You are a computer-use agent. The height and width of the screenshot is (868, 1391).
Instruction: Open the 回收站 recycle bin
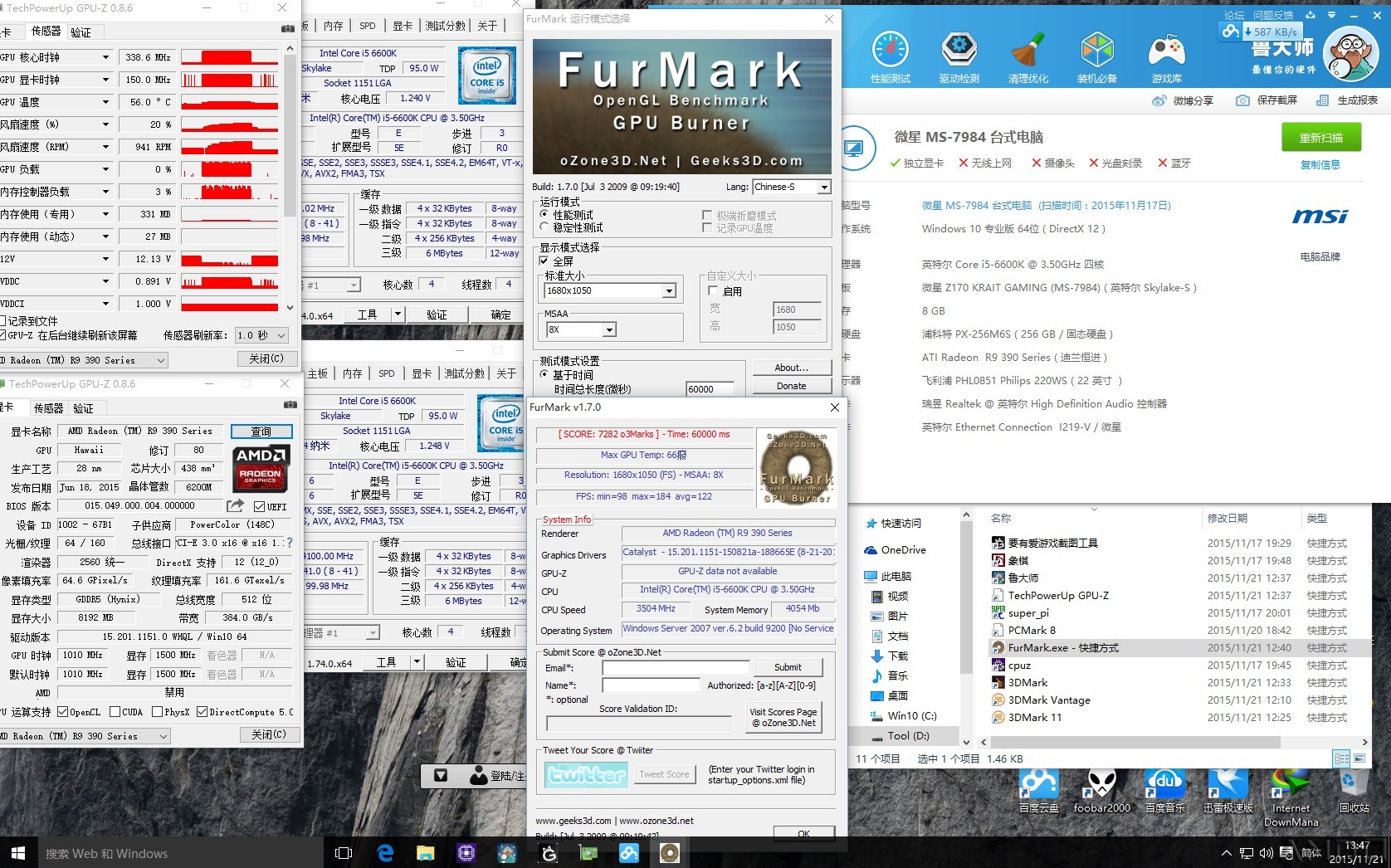[x=1354, y=792]
